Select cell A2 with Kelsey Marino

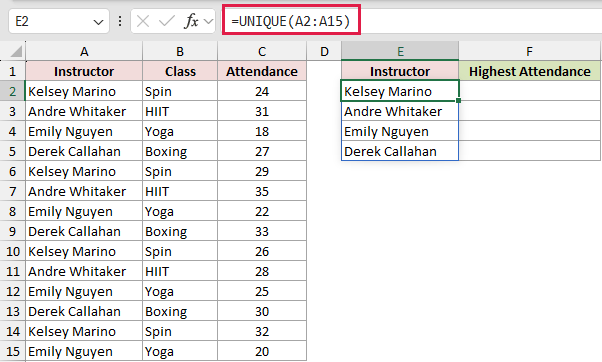(x=84, y=91)
